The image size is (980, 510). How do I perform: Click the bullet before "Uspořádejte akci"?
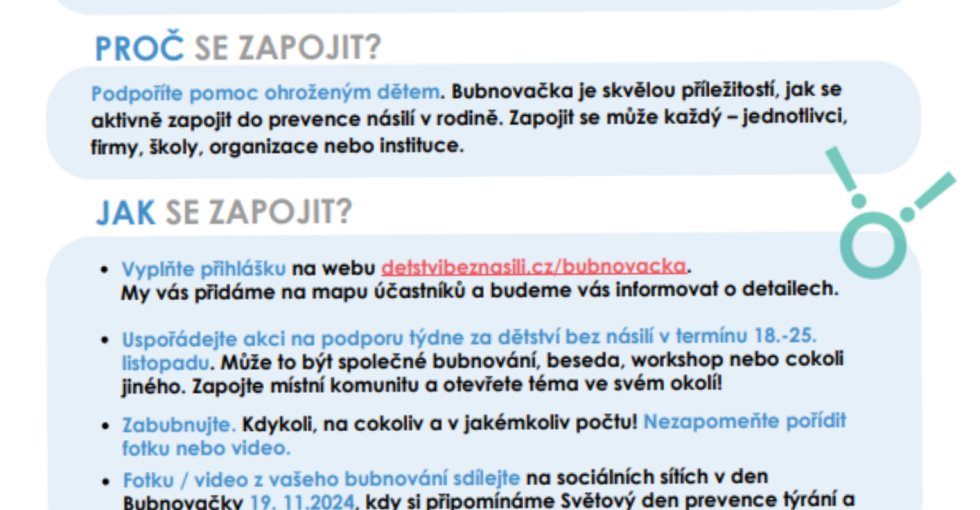click(105, 338)
